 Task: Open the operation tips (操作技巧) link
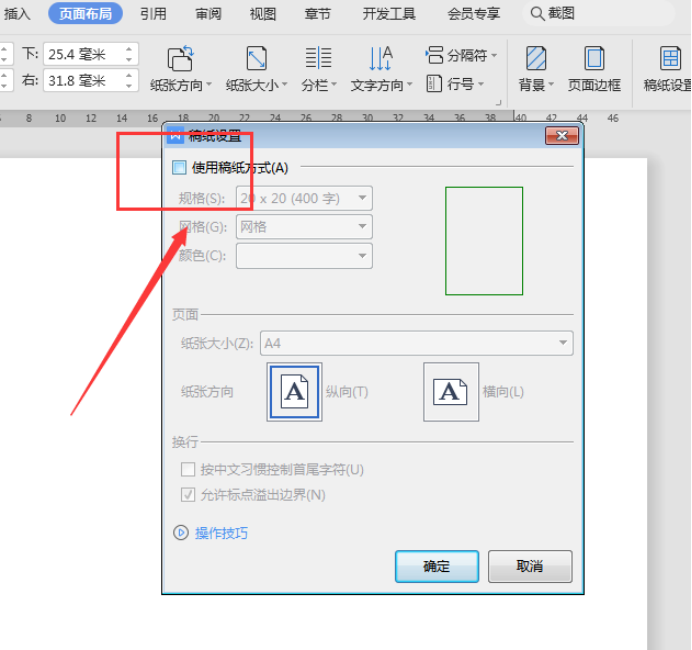(221, 533)
